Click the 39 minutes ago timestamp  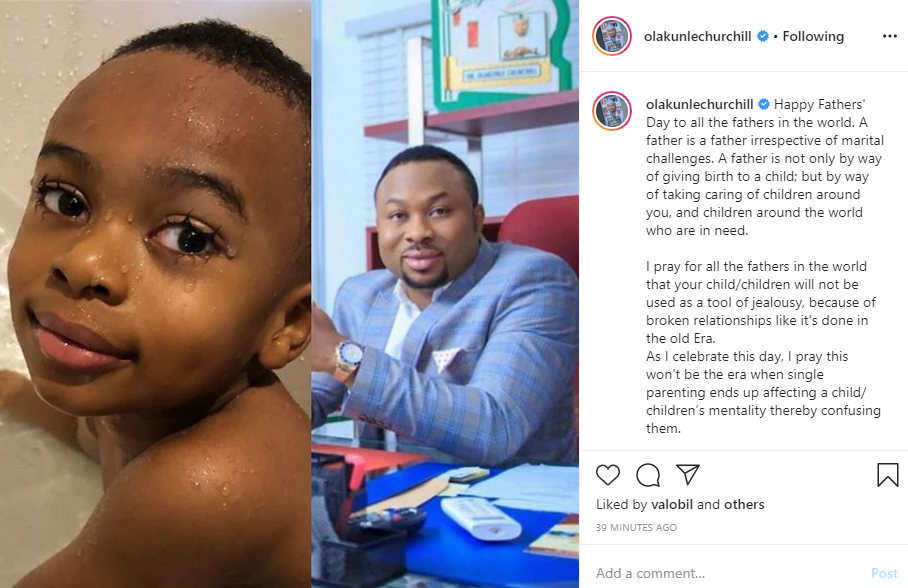click(x=636, y=527)
